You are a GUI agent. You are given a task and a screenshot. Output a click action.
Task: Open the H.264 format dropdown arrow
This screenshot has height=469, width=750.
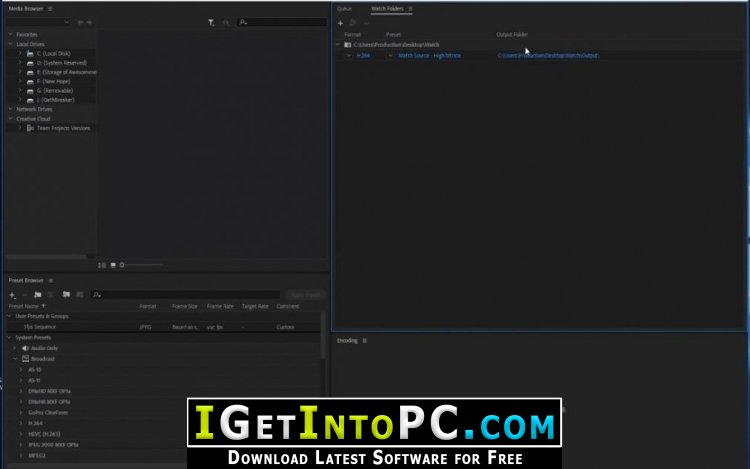pyautogui.click(x=349, y=56)
